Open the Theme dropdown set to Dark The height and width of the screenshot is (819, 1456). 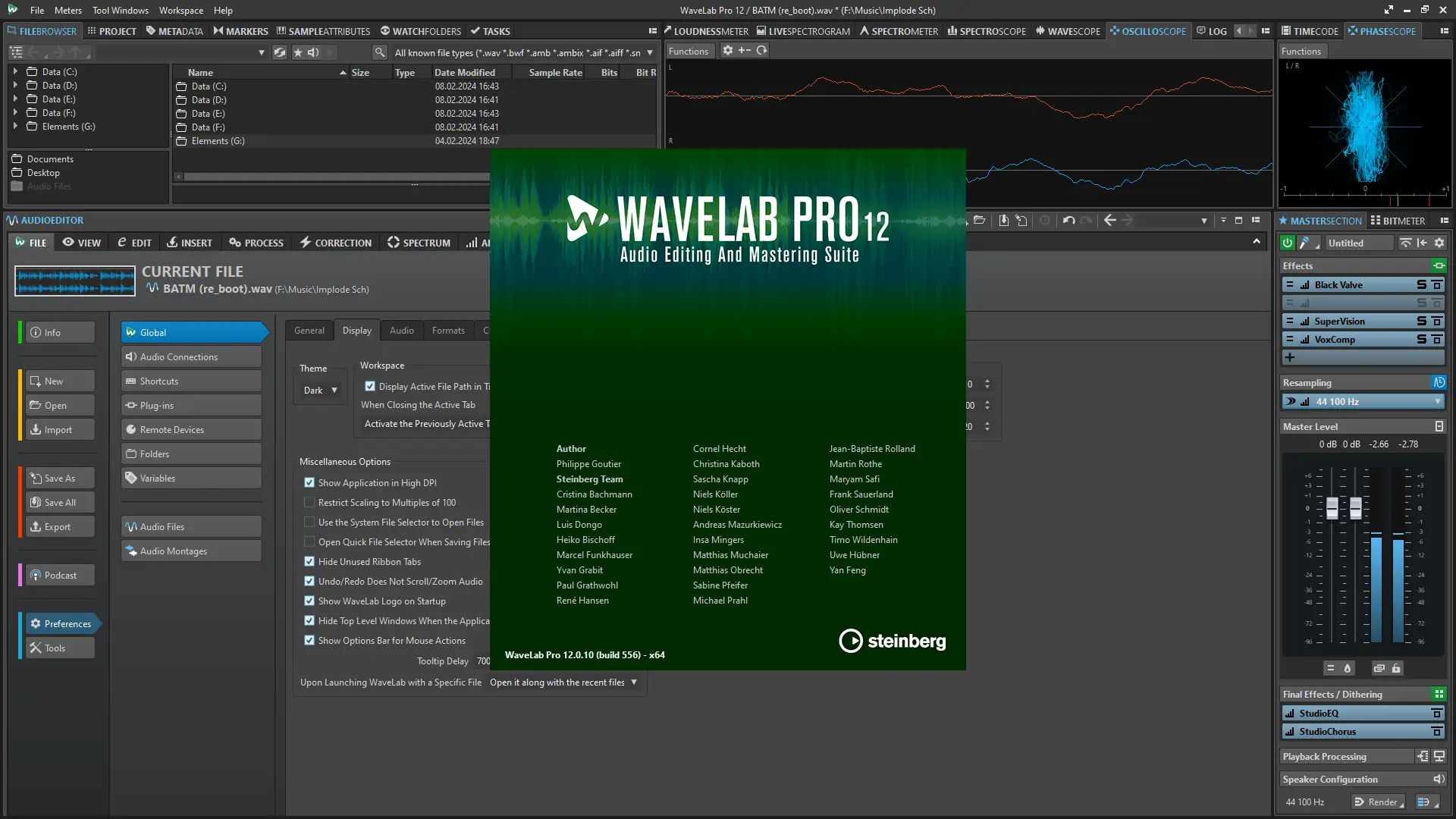318,390
